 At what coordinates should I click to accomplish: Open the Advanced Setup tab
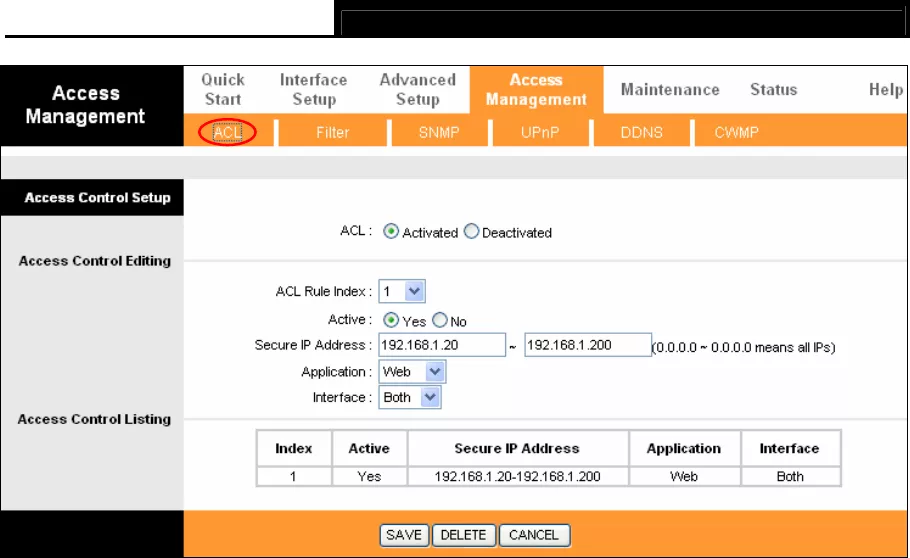tap(418, 89)
